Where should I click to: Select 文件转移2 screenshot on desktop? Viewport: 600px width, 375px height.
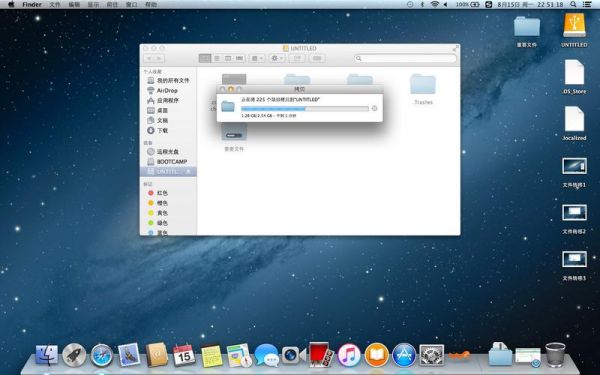coord(574,219)
